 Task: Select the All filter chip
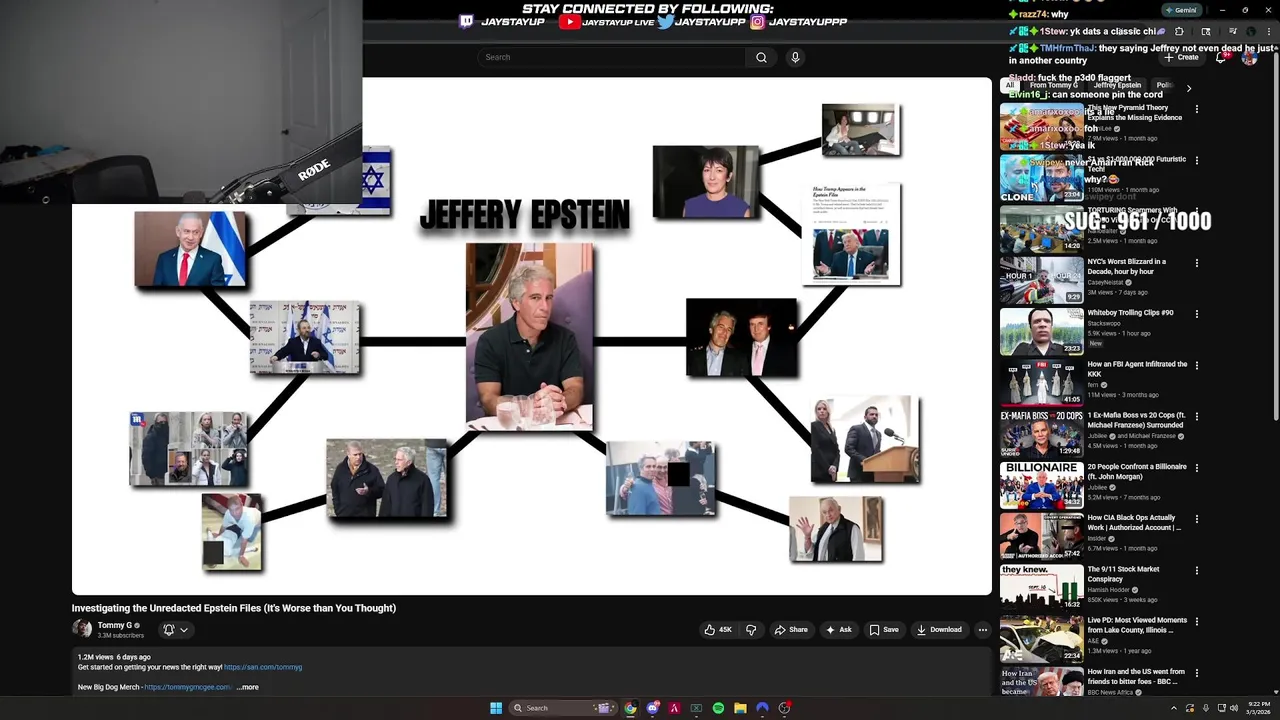1010,86
